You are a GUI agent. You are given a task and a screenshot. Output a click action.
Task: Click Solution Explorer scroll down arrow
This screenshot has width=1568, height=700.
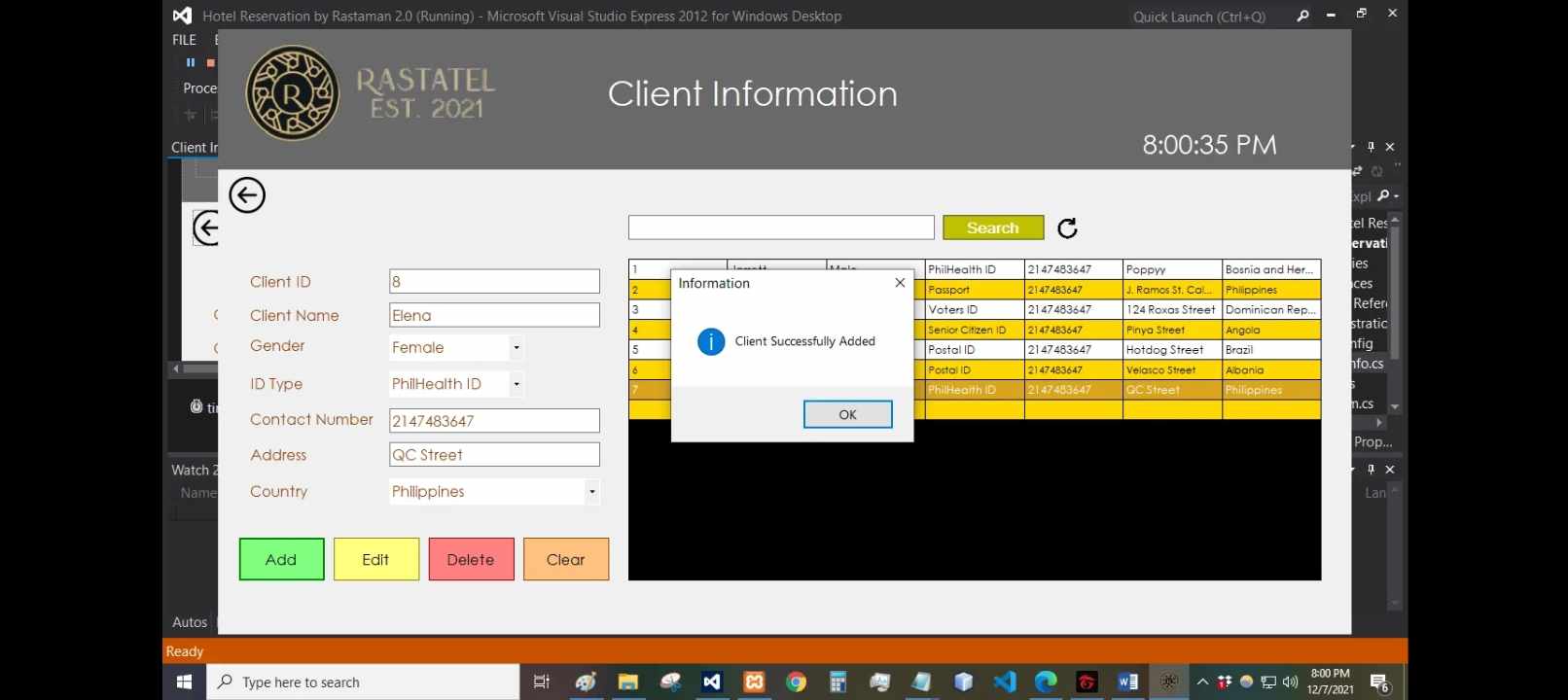[1395, 406]
